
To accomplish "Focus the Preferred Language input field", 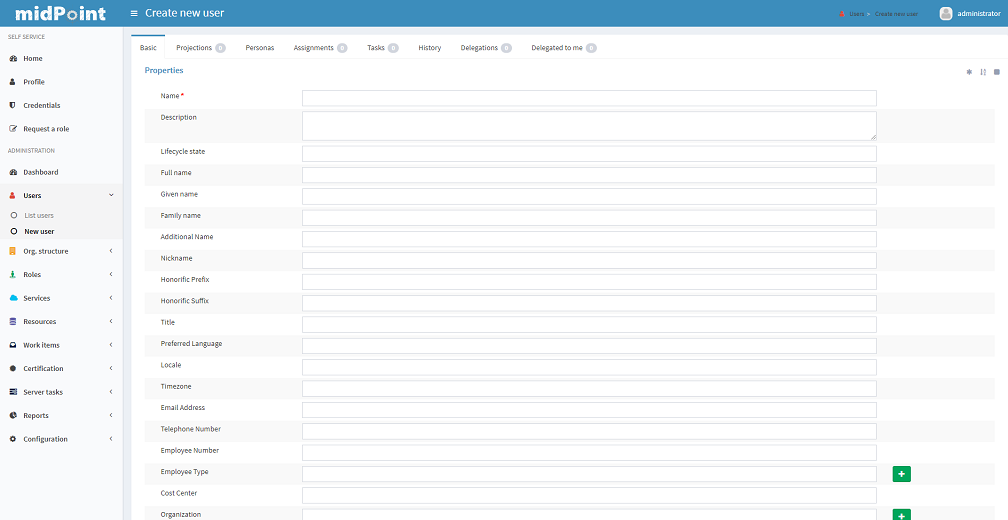I will point(590,346).
